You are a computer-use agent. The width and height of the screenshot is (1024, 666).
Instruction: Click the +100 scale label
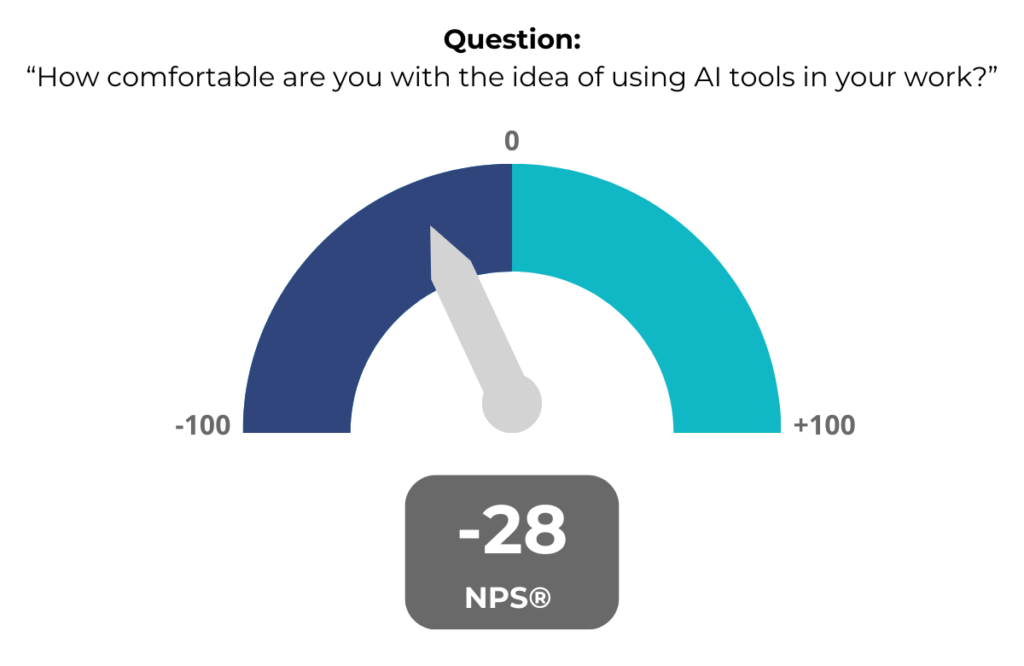[x=824, y=425]
